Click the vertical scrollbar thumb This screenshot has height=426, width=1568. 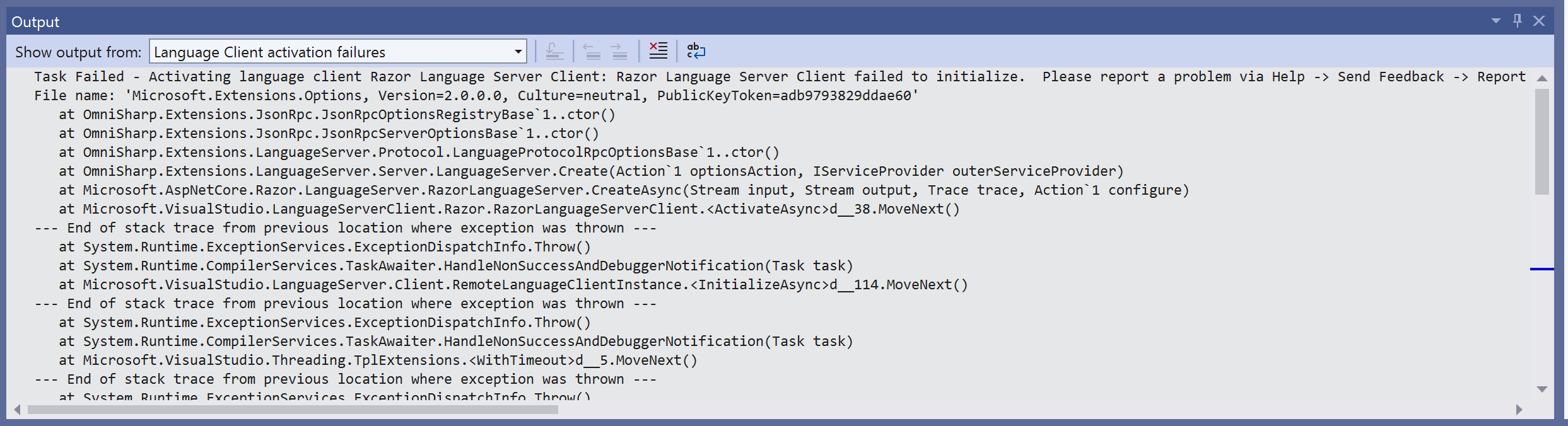click(1542, 142)
